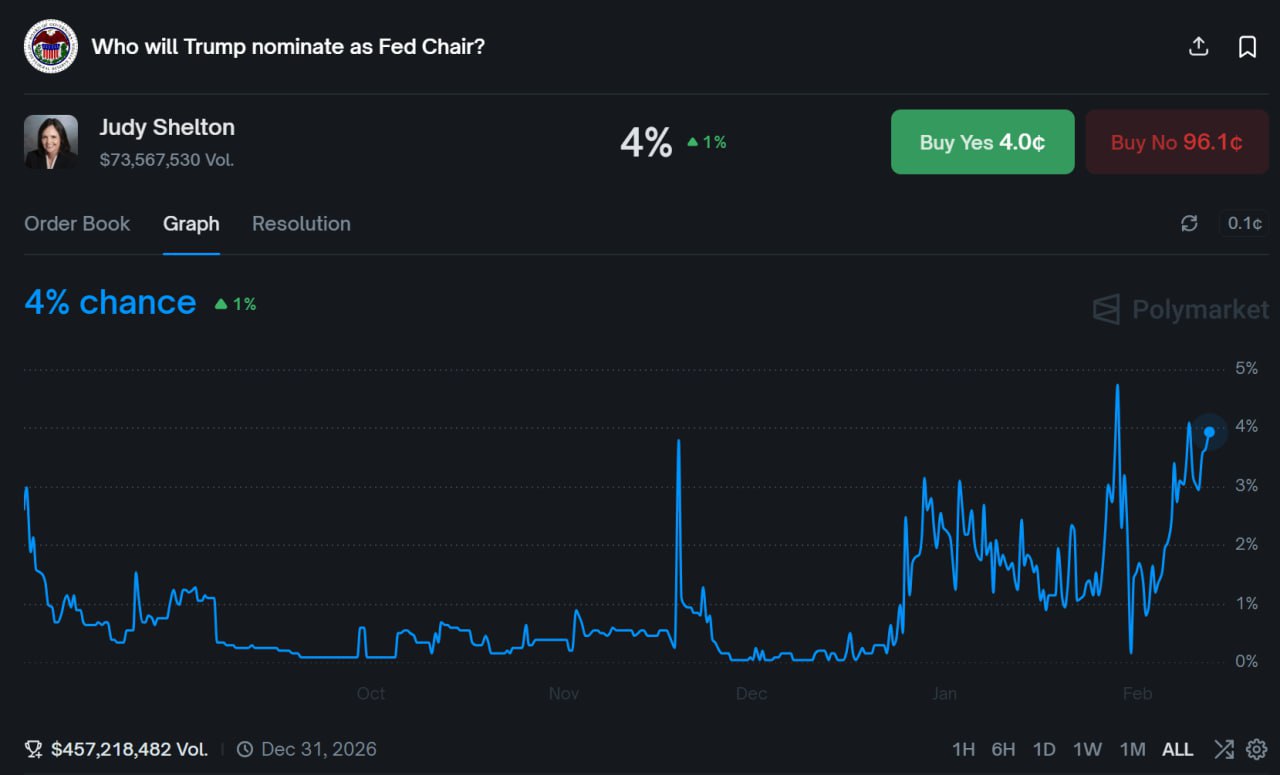Screen dimensions: 1280x775
Task: Switch to the Order Book tab
Action: point(77,224)
